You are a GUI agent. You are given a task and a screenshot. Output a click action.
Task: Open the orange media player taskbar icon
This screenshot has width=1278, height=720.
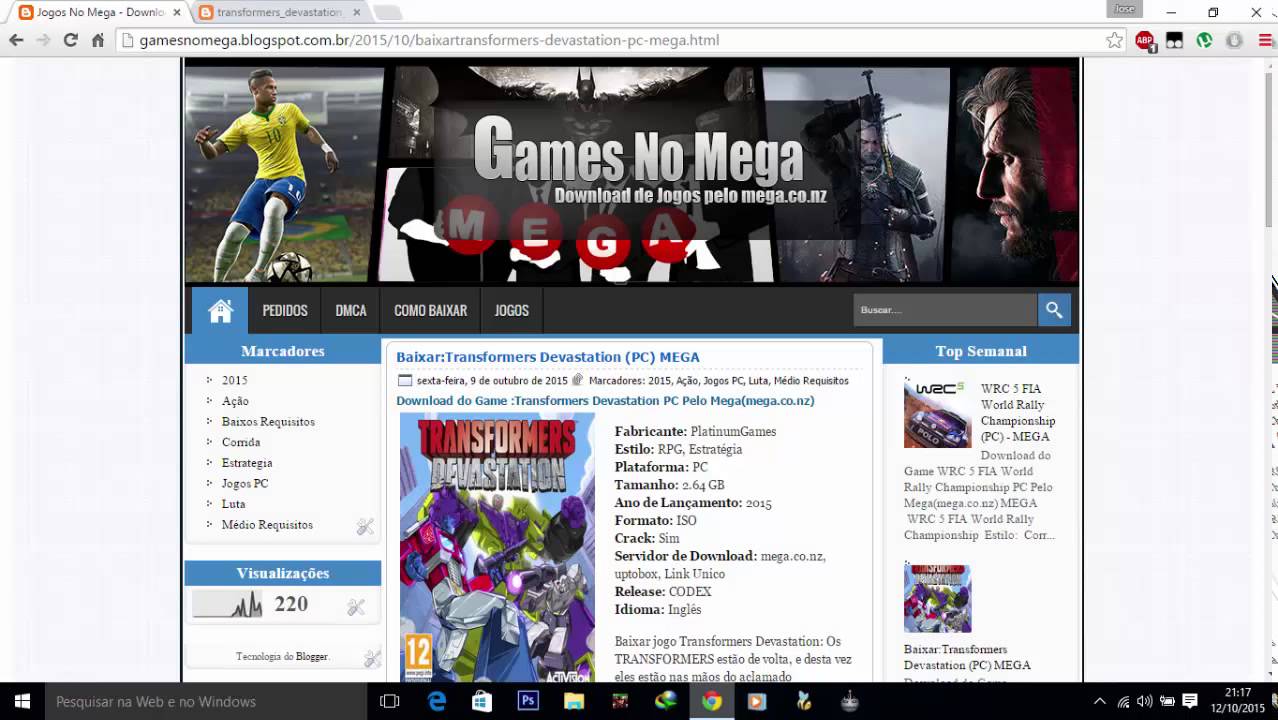pos(757,701)
